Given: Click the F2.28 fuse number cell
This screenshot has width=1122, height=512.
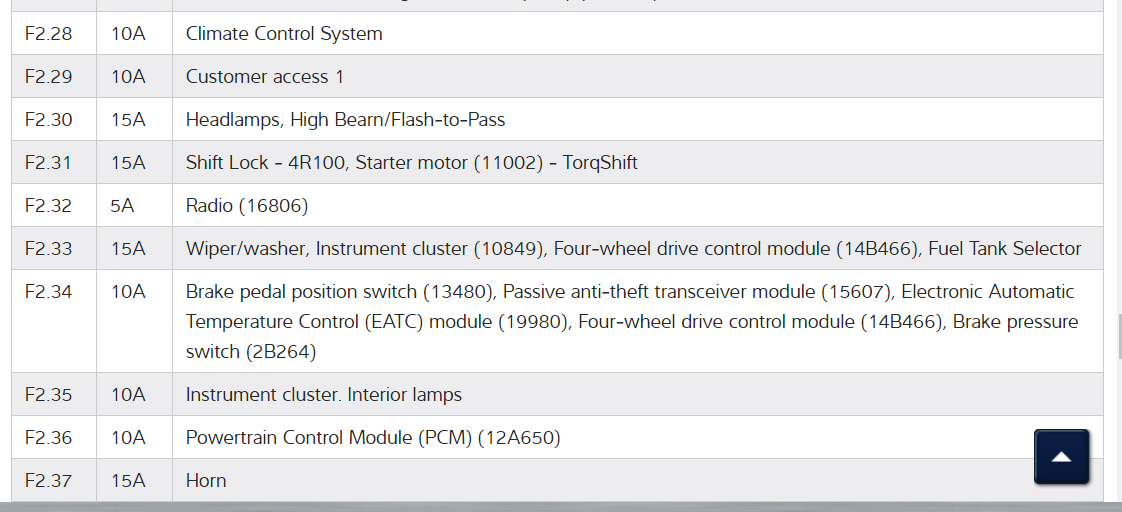Looking at the screenshot, I should coord(49,34).
